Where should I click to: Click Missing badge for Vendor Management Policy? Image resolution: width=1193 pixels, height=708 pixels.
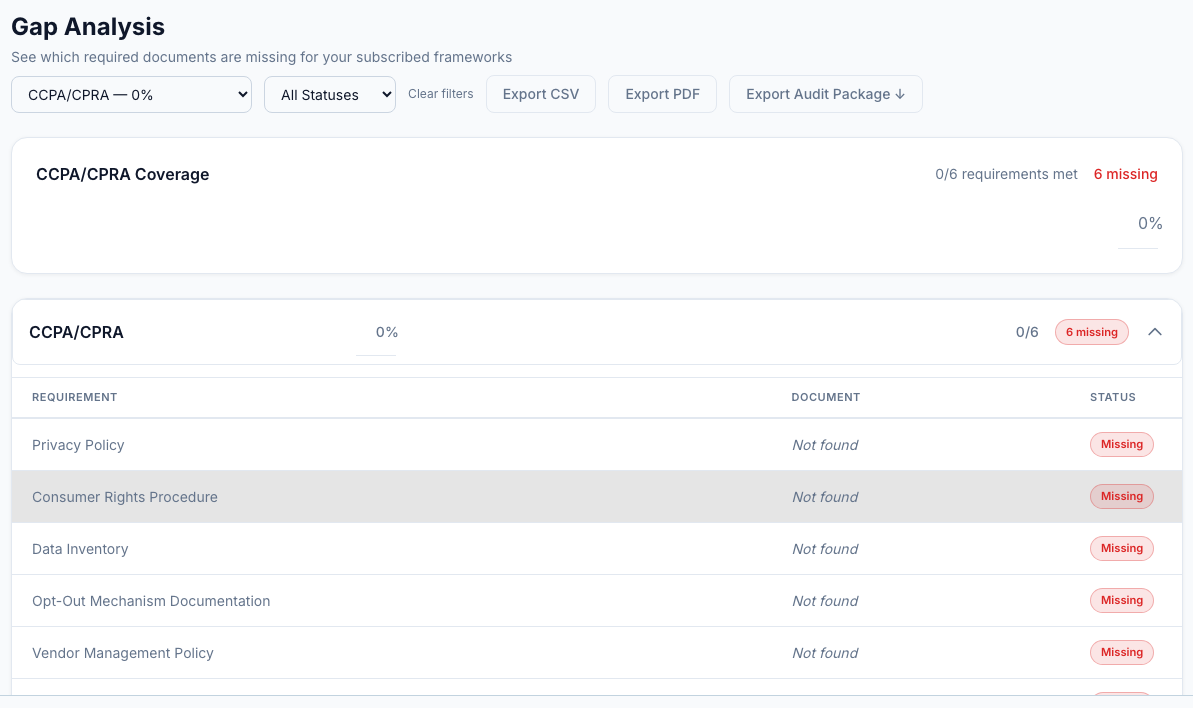tap(1121, 652)
